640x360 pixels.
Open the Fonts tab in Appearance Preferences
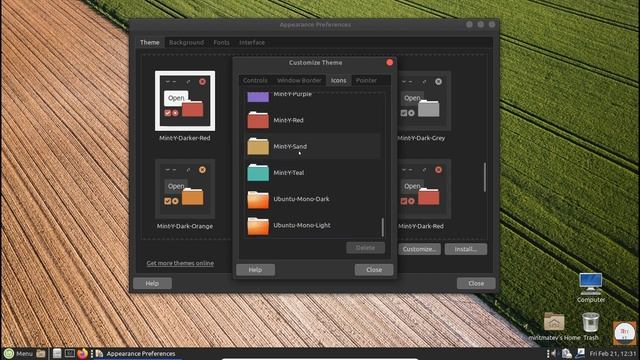click(x=221, y=42)
